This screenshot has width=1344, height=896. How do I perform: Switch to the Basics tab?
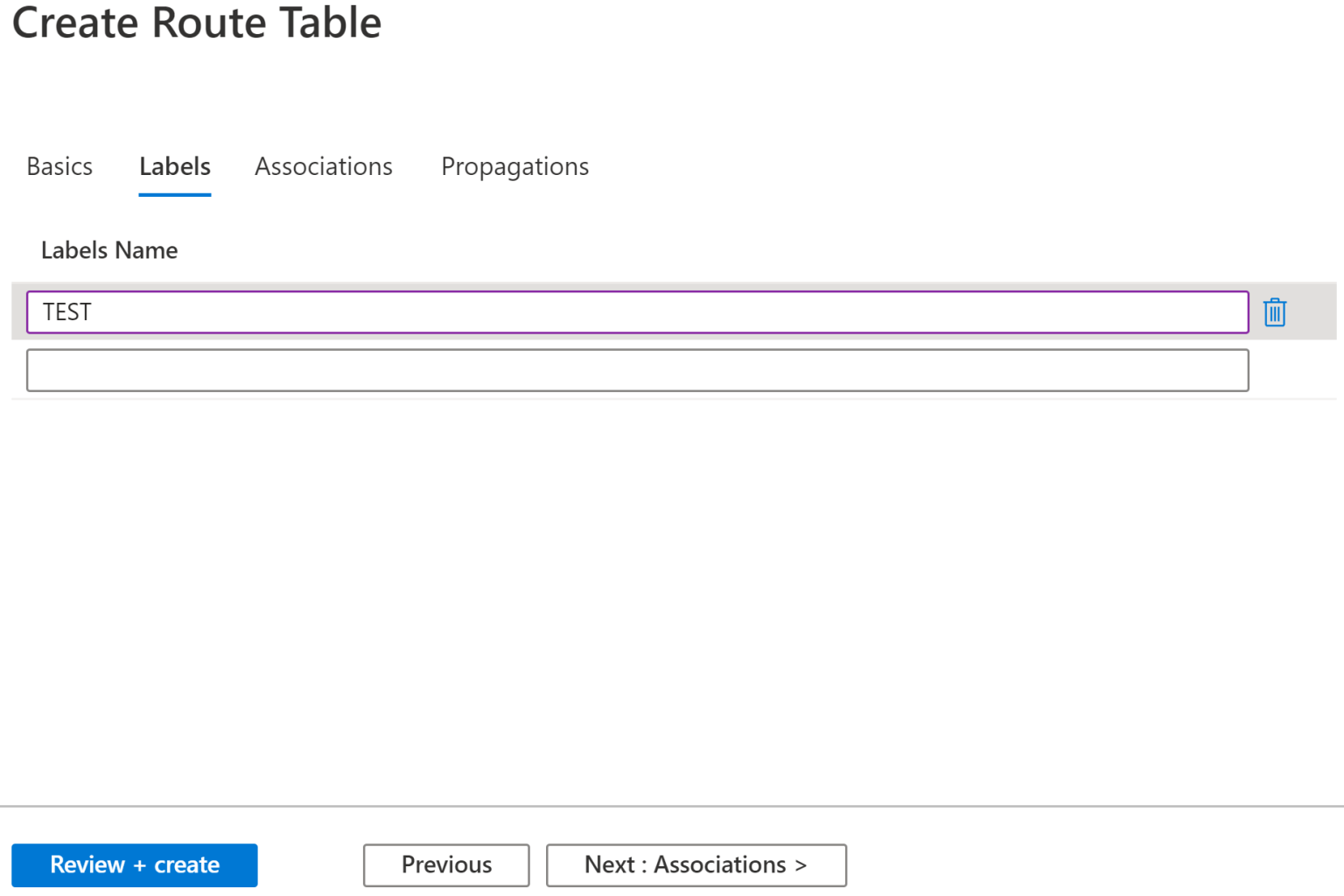pos(59,166)
